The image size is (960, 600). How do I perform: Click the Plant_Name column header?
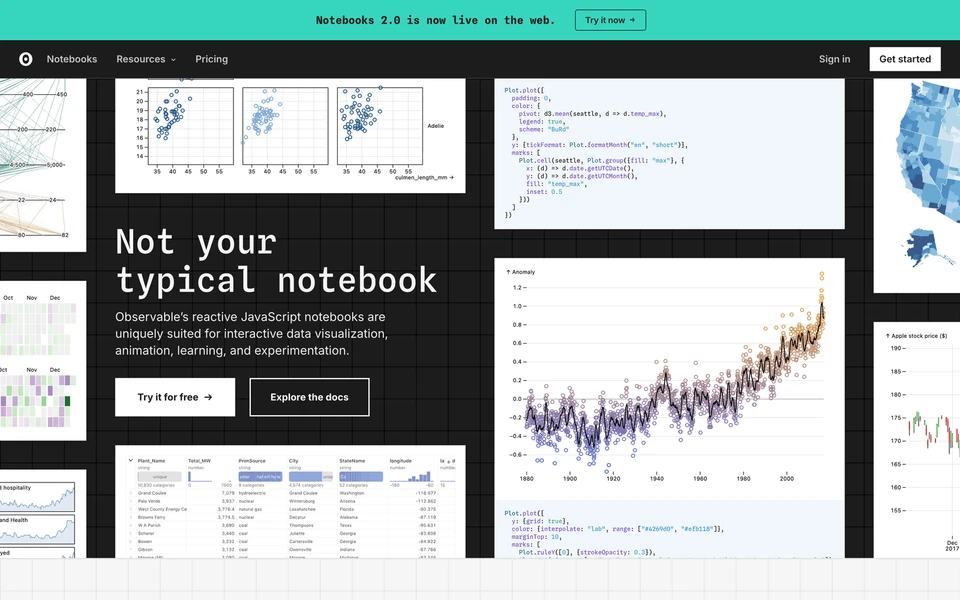[151, 461]
